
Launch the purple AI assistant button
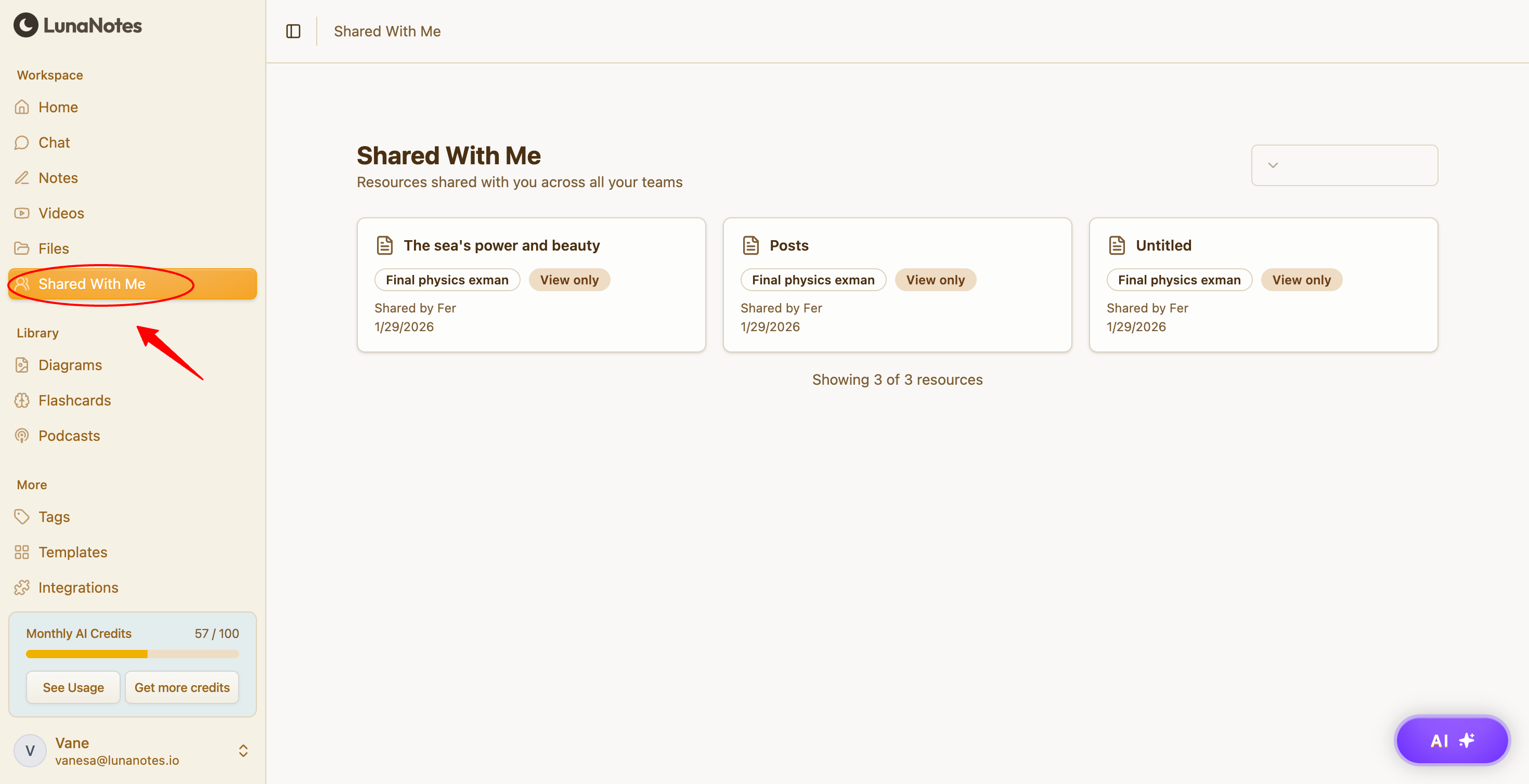(1451, 740)
